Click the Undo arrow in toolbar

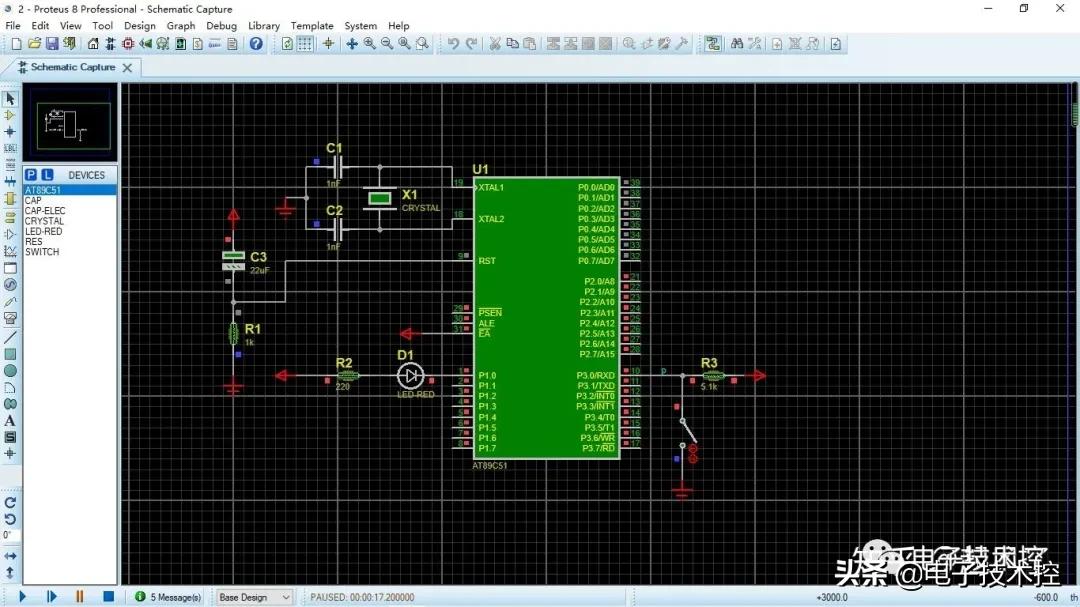tap(453, 44)
